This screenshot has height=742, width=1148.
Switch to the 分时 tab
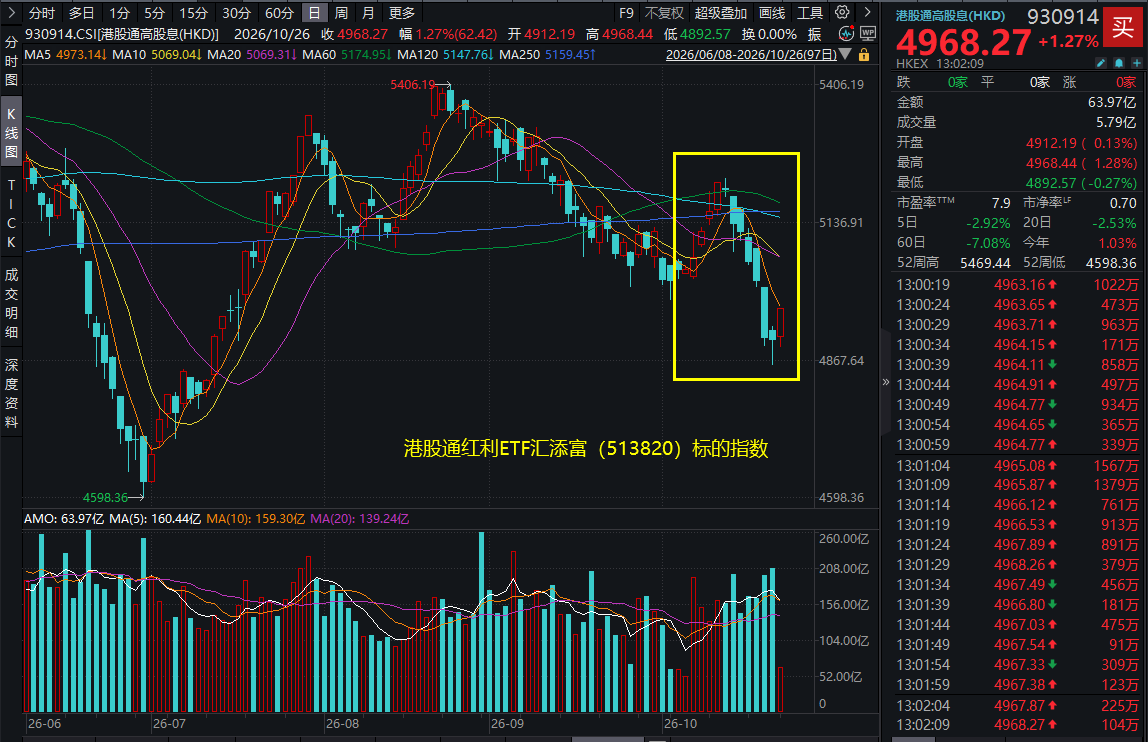[42, 12]
